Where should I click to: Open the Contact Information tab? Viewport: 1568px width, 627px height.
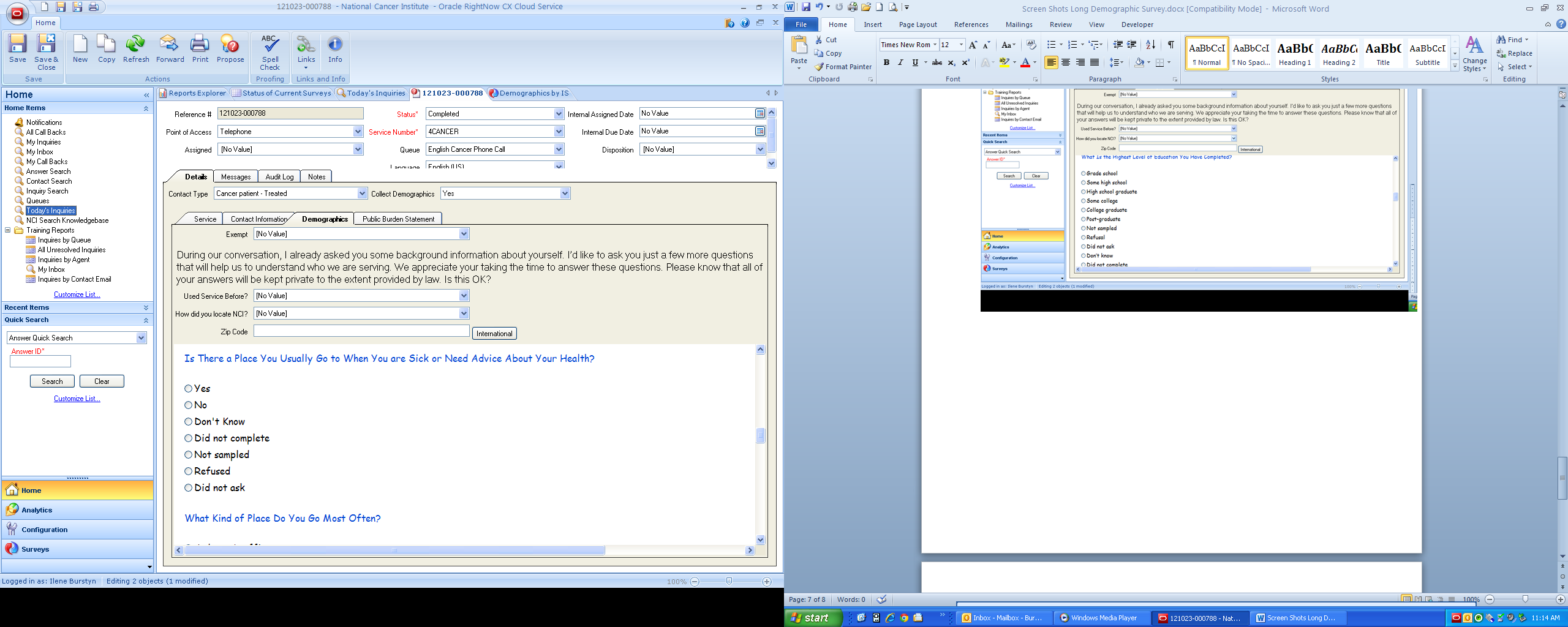(258, 219)
